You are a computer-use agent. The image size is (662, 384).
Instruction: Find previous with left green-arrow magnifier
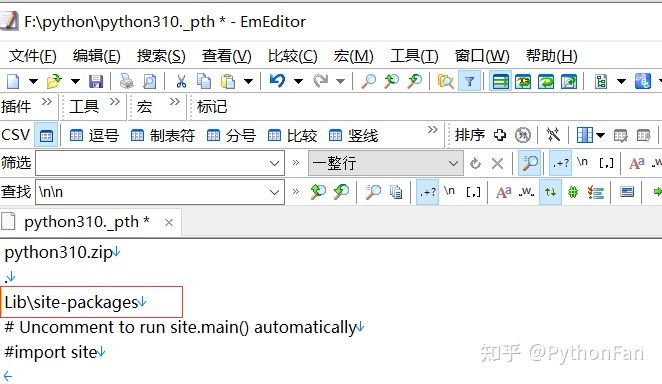pos(318,192)
